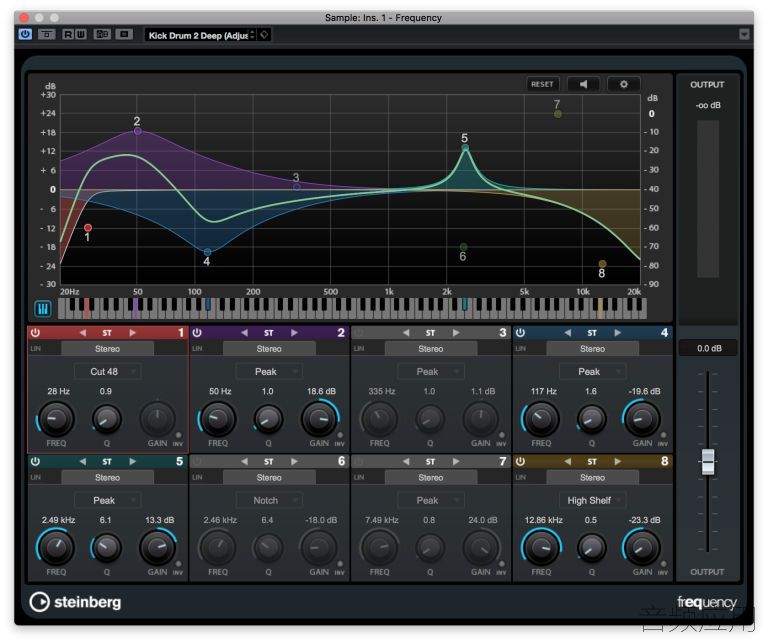Viewport: 768px width, 643px height.
Task: Click band 1 next processing mode arrow
Action: click(x=132, y=333)
